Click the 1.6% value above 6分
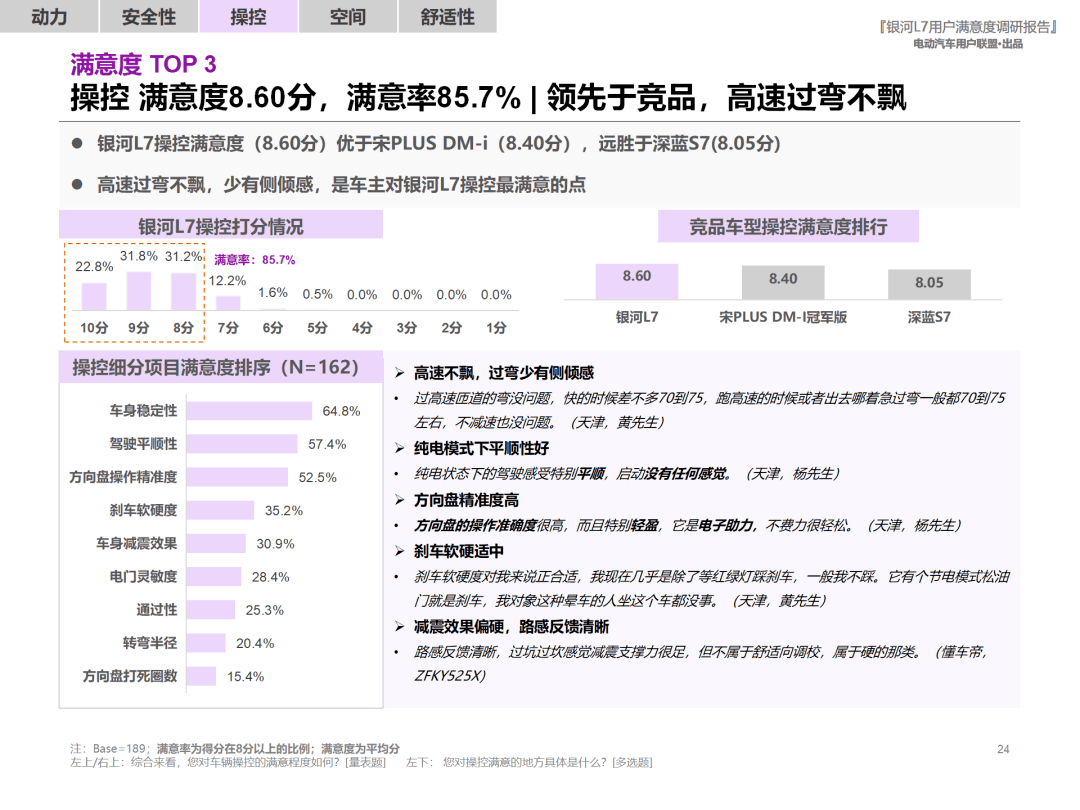This screenshot has height=810, width=1080. pos(273,293)
